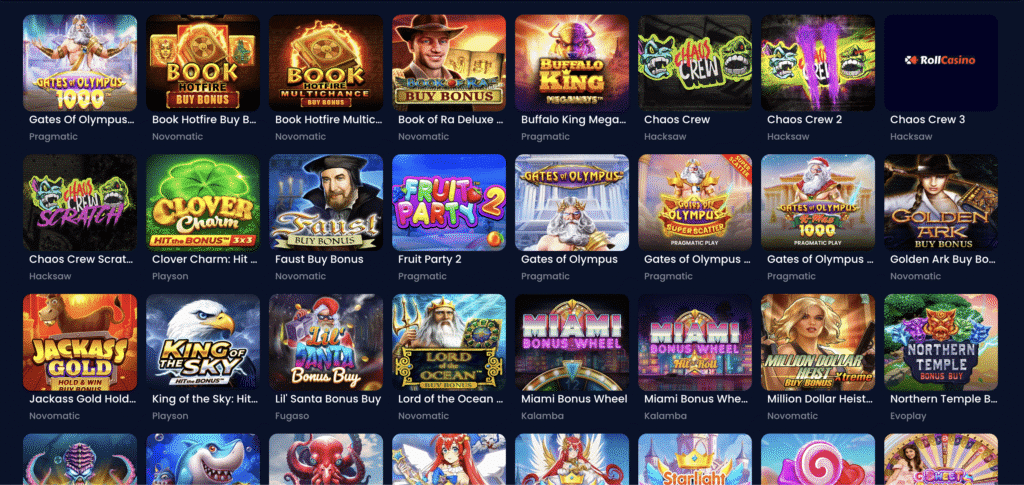
Task: Open the Gates of Olympus 1000 game thumbnail
Action: click(80, 63)
